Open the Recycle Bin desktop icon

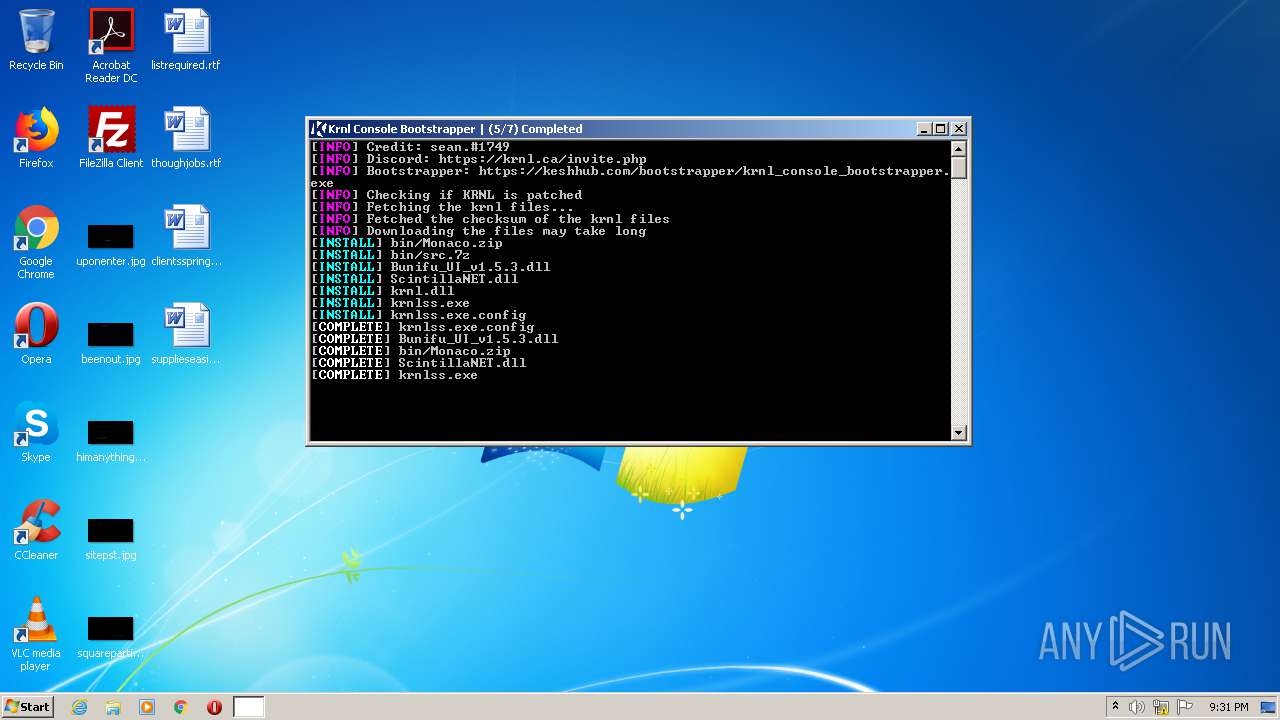[36, 40]
